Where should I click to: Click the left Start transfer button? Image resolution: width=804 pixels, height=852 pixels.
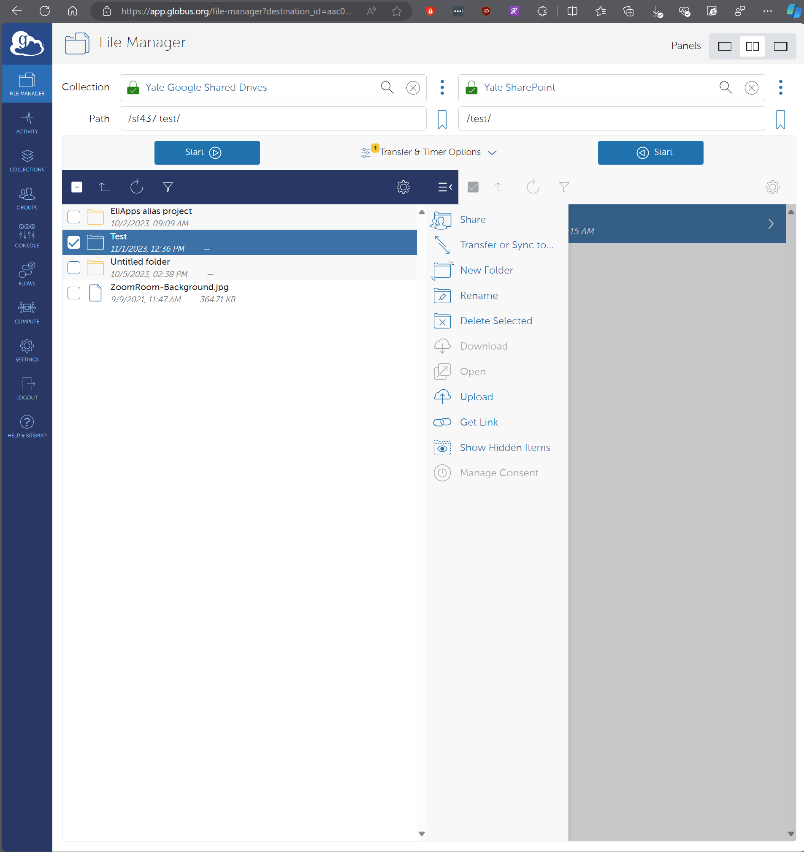207,152
